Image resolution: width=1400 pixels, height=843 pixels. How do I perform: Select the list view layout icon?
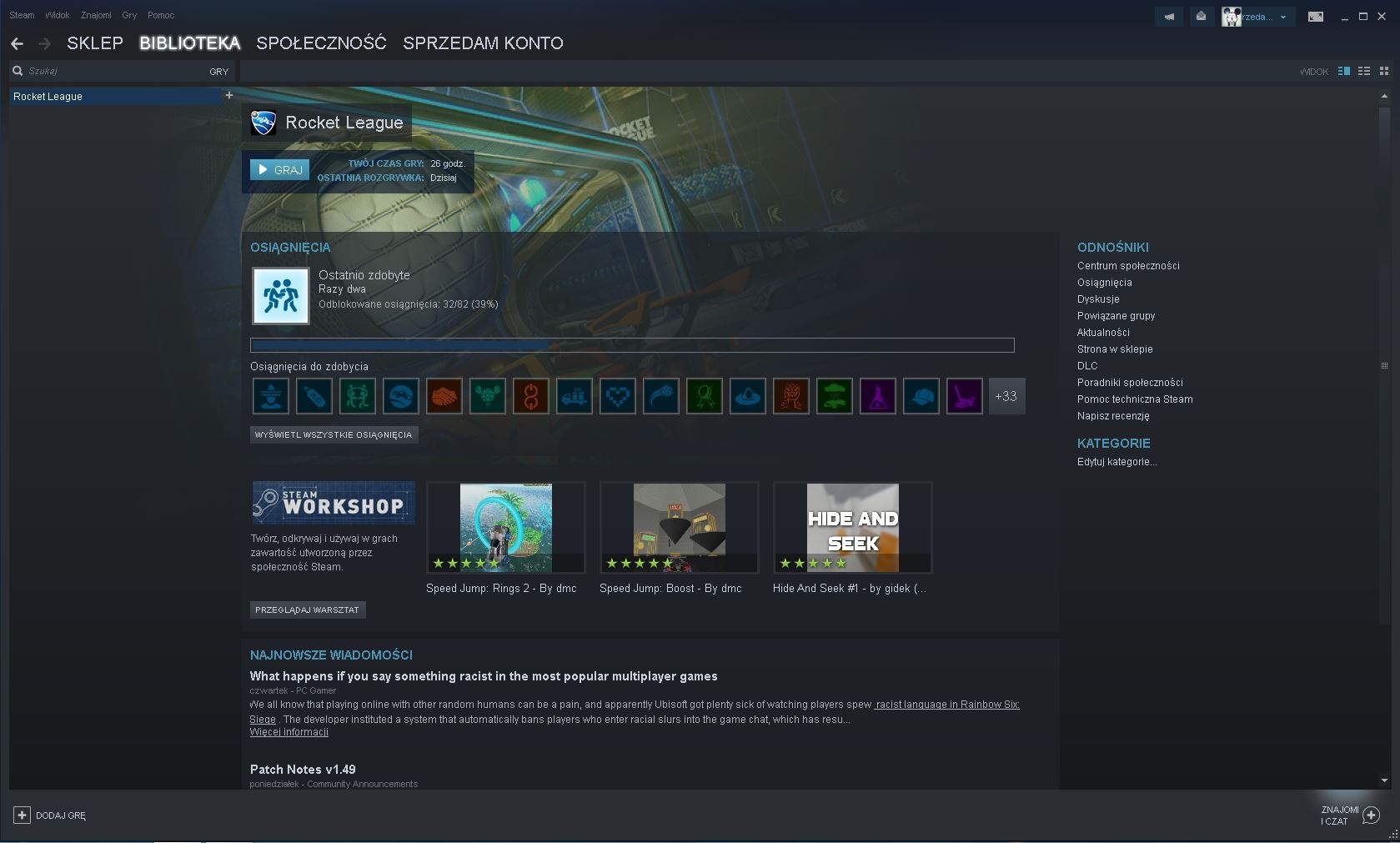click(1364, 71)
